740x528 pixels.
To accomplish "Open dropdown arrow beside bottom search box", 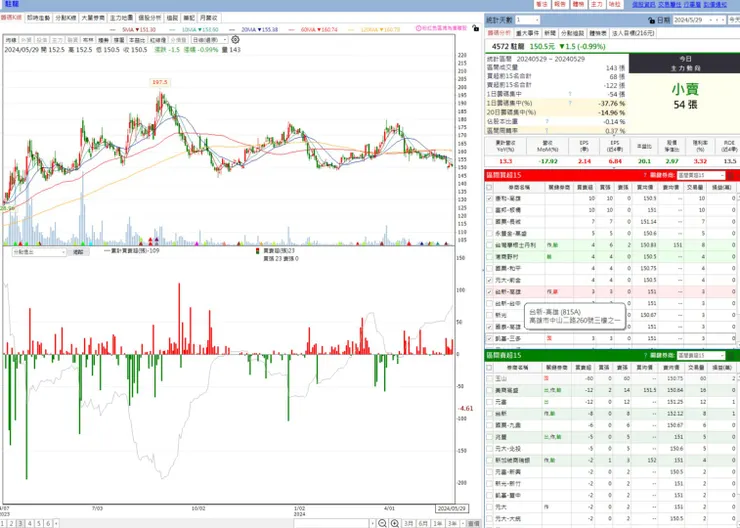I will [x=372, y=523].
